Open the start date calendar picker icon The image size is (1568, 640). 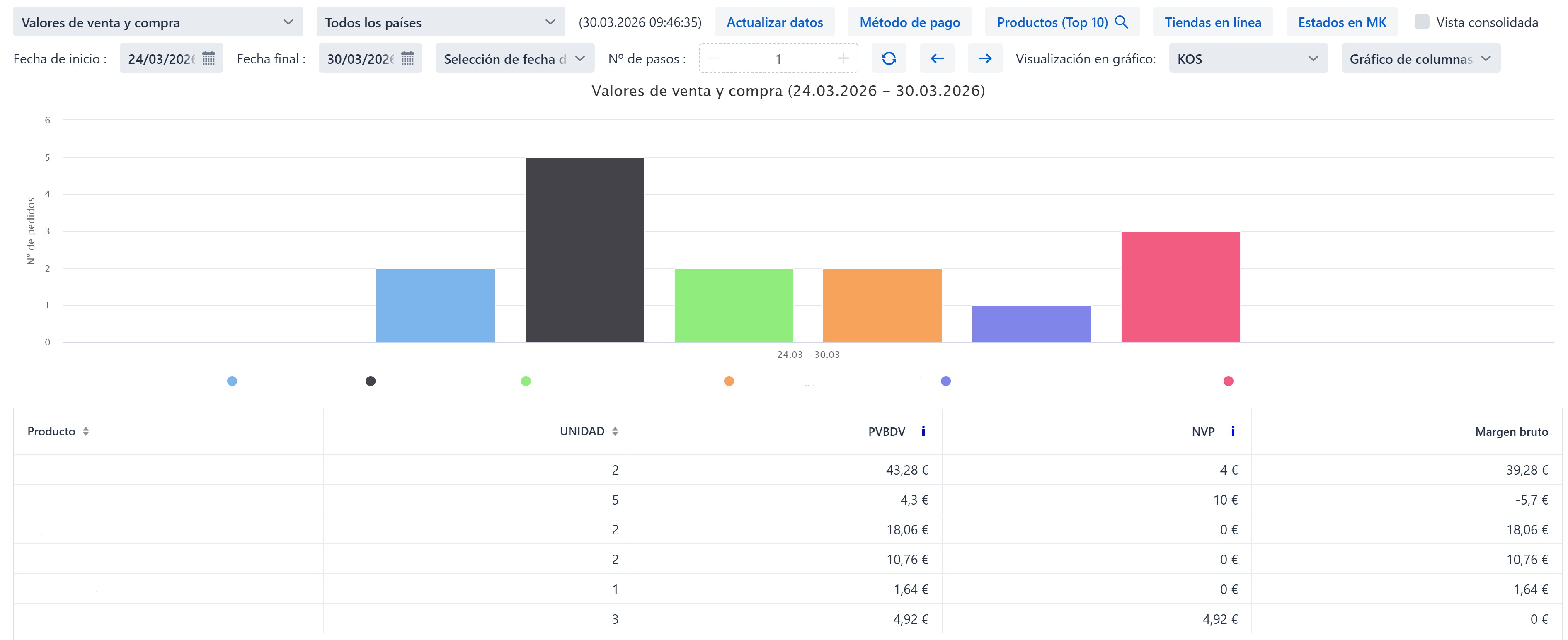208,58
